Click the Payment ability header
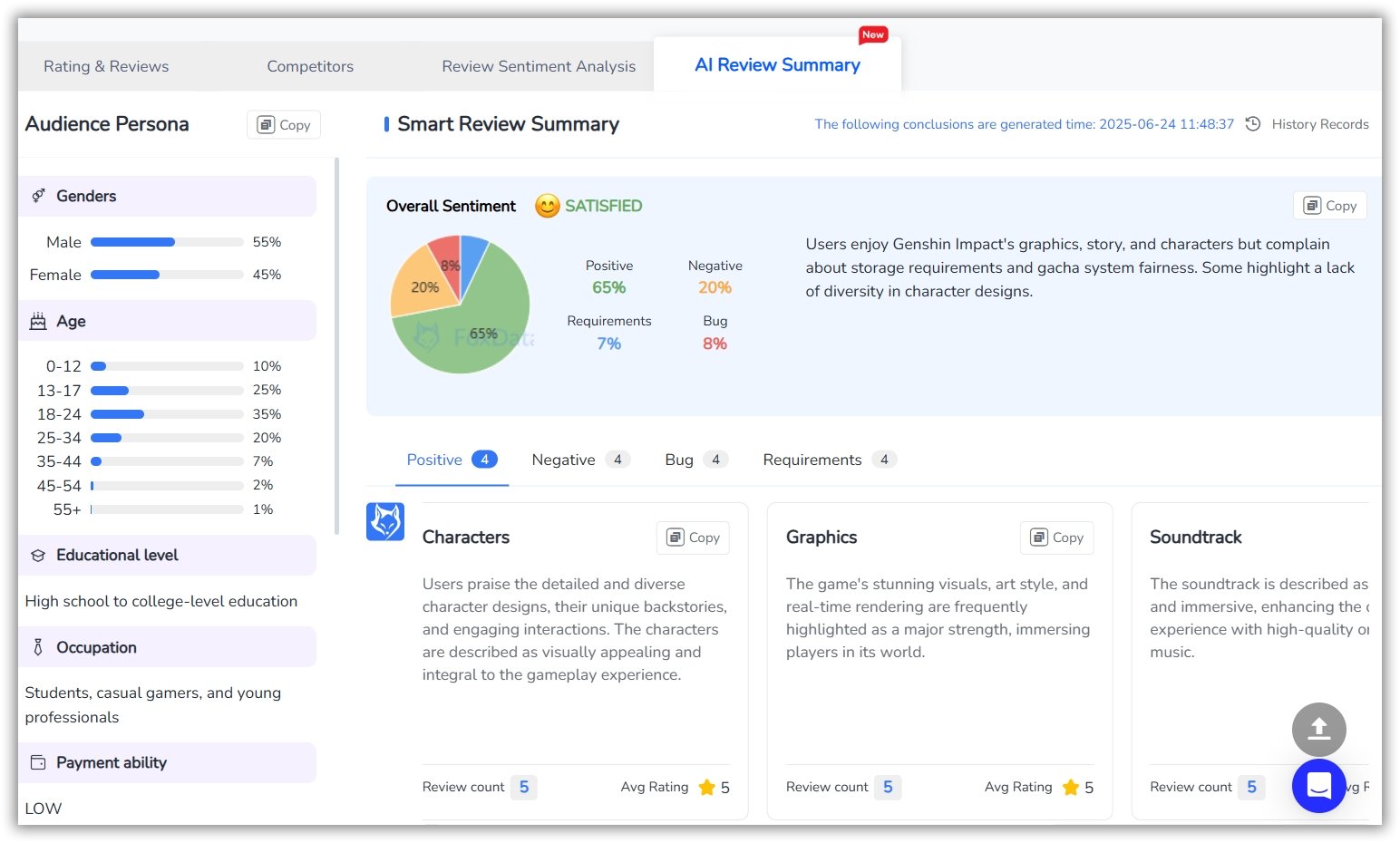Screen dimensions: 1400x843 pyautogui.click(x=167, y=762)
